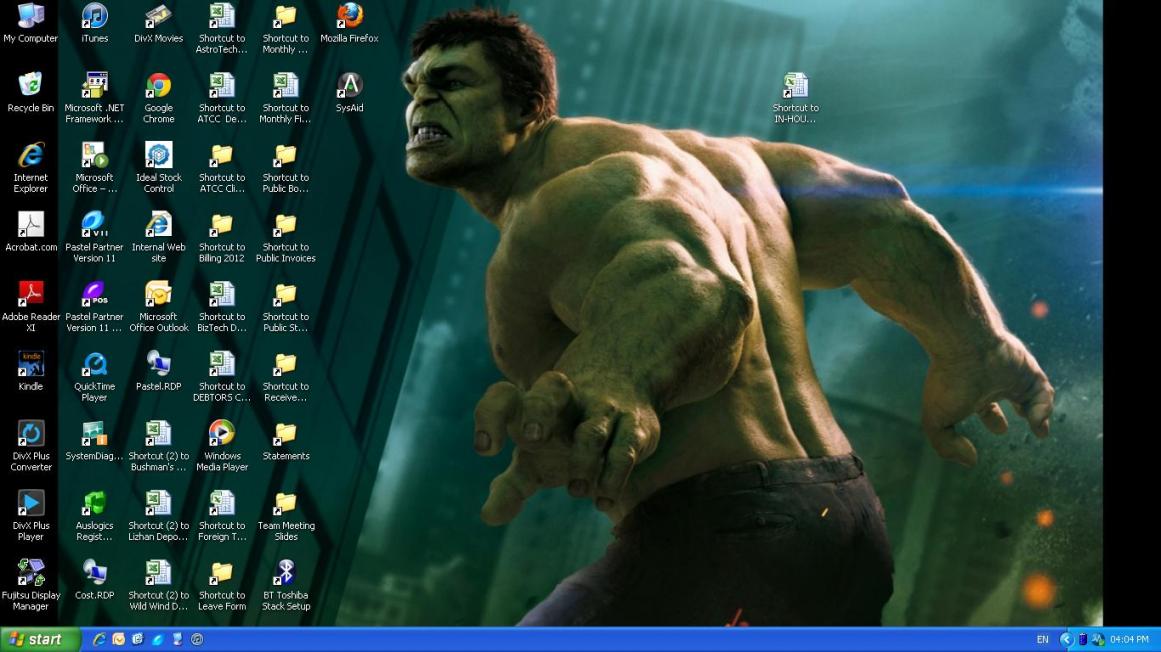Select the DivX Plus Converter icon

coord(30,433)
